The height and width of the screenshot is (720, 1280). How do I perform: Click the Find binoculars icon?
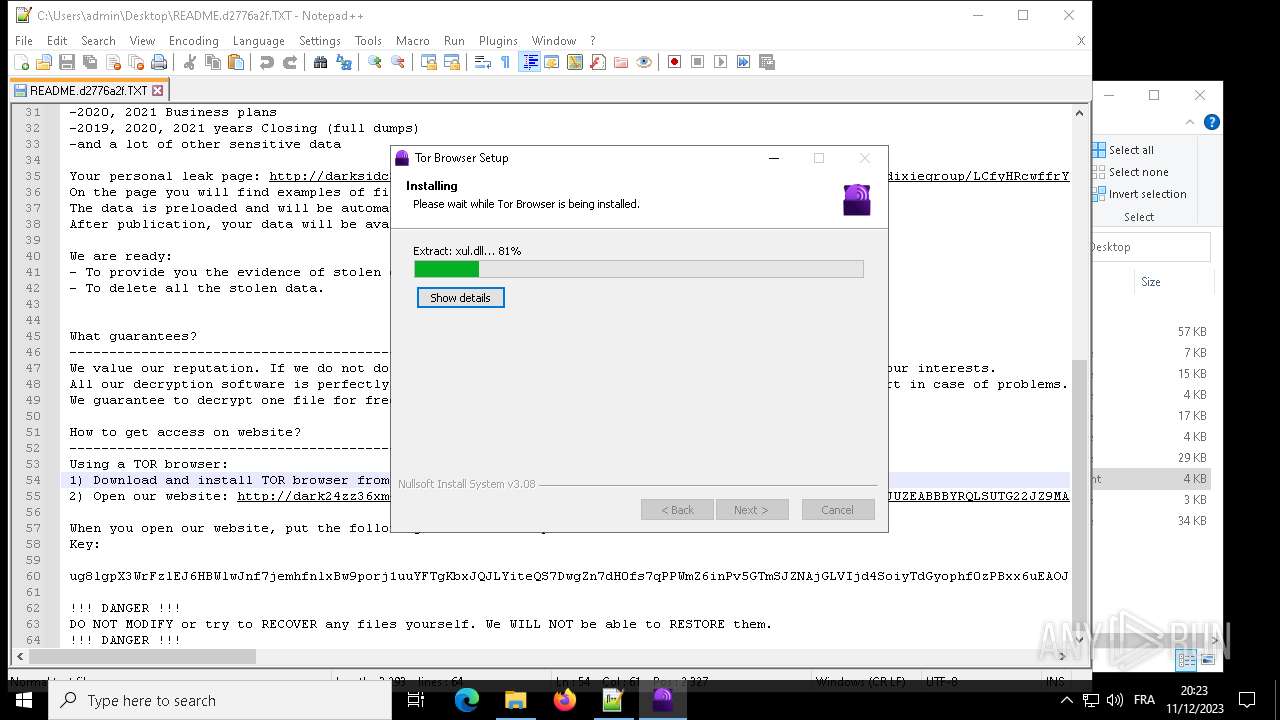pos(320,62)
